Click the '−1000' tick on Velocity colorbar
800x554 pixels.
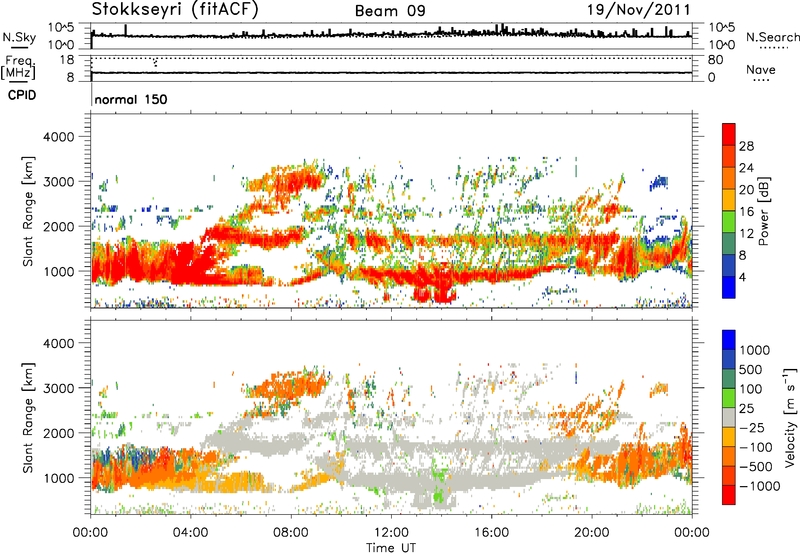759,486
